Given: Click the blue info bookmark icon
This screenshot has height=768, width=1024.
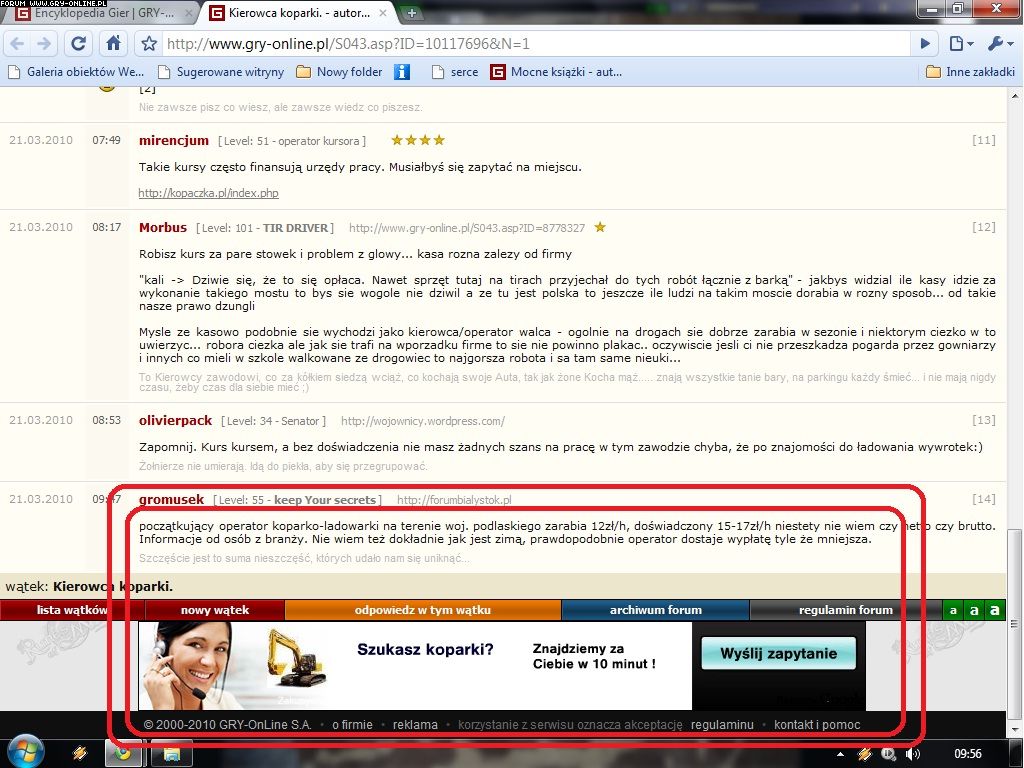Looking at the screenshot, I should tap(402, 72).
